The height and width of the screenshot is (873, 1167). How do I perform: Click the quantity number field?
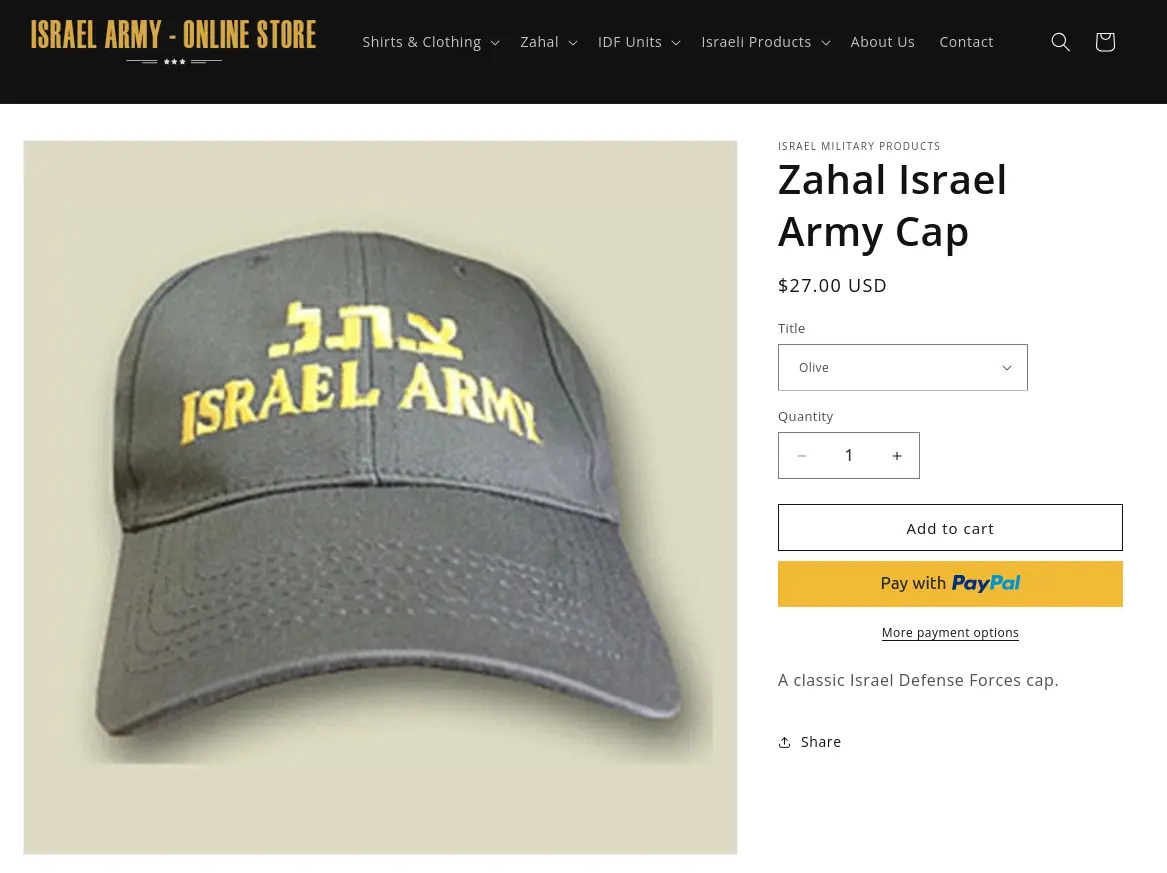[x=848, y=455]
